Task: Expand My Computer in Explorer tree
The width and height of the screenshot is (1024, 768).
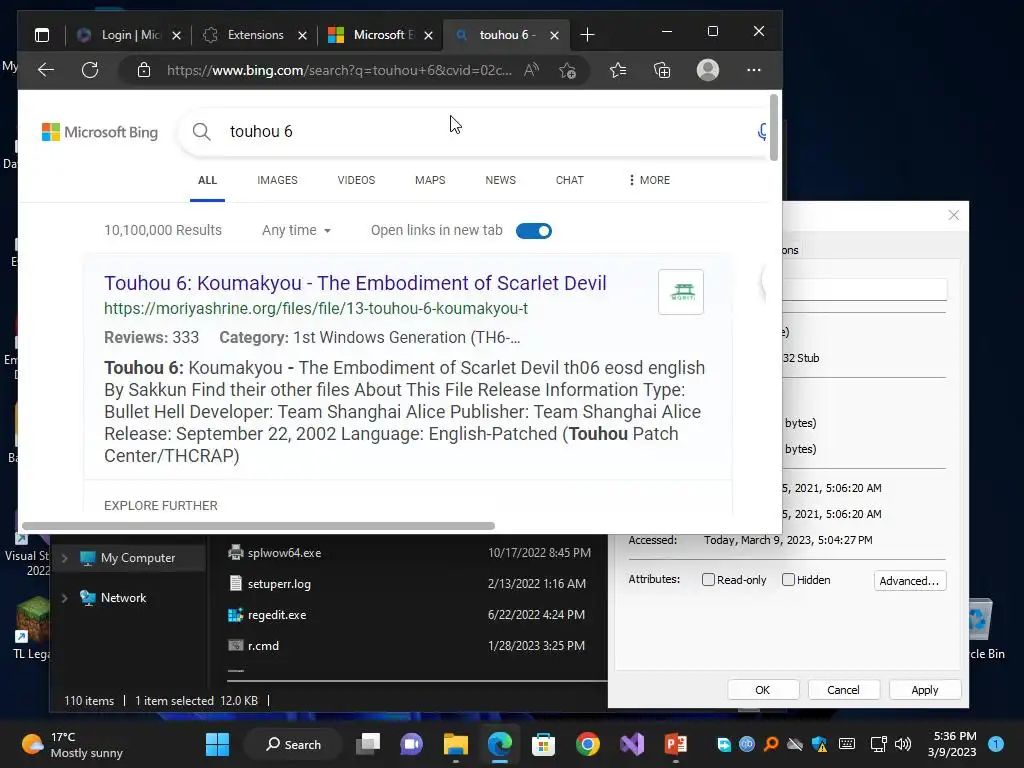Action: [x=65, y=558]
